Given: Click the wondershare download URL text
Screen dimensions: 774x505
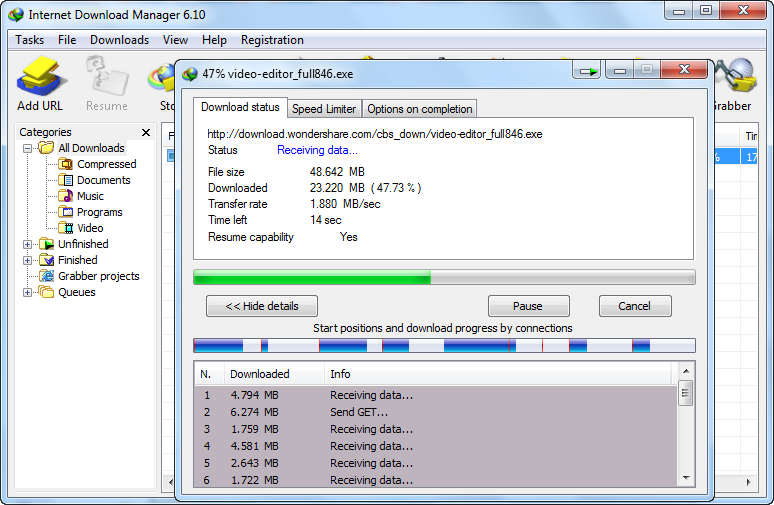Looking at the screenshot, I should 375,134.
